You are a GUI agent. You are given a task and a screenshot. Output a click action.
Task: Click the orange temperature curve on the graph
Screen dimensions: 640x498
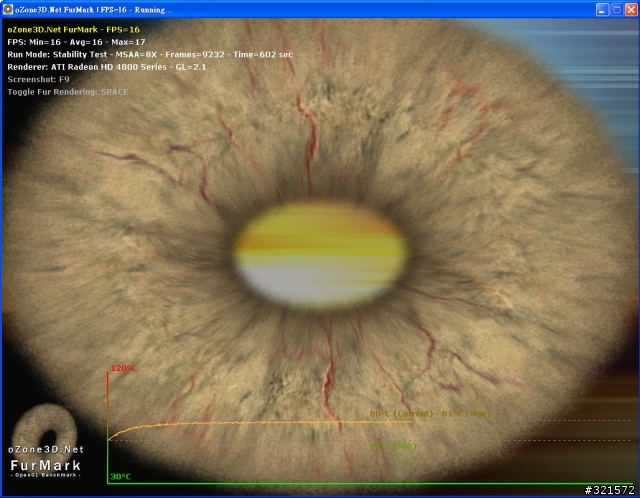[261, 423]
